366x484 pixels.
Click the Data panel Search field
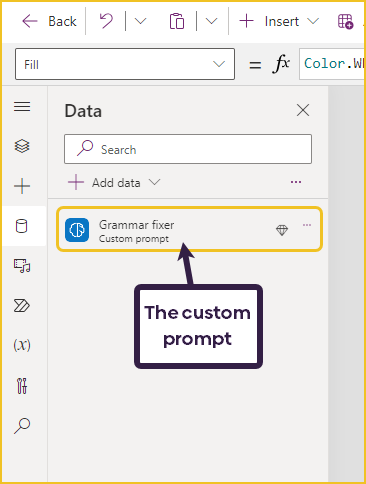[x=188, y=149]
